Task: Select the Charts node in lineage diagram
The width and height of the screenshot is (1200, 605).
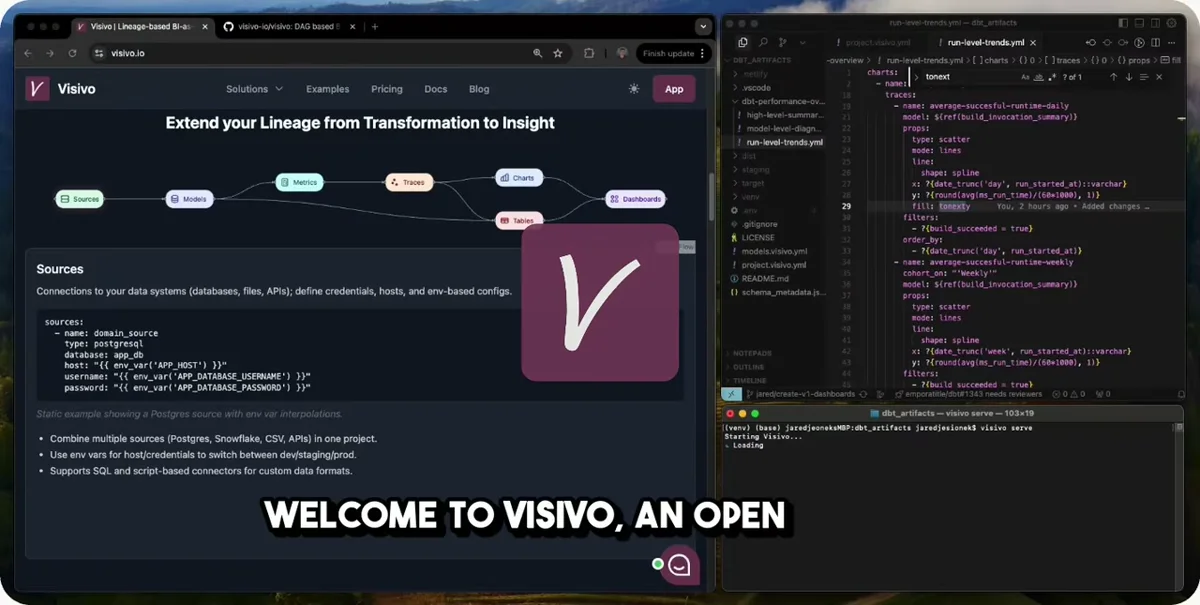Action: tap(519, 178)
